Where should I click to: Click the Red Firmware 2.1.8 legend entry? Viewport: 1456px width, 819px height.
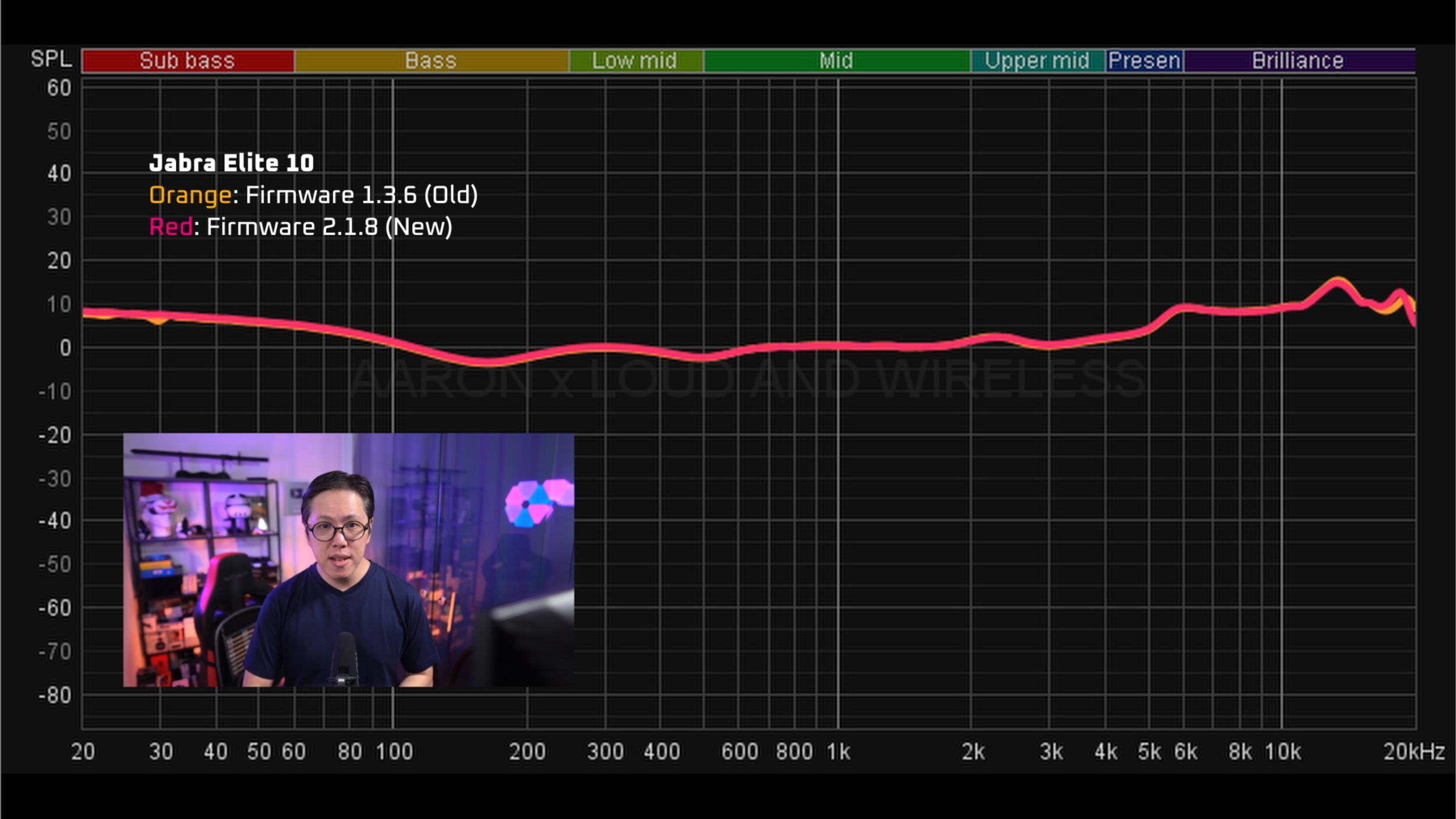pyautogui.click(x=301, y=227)
